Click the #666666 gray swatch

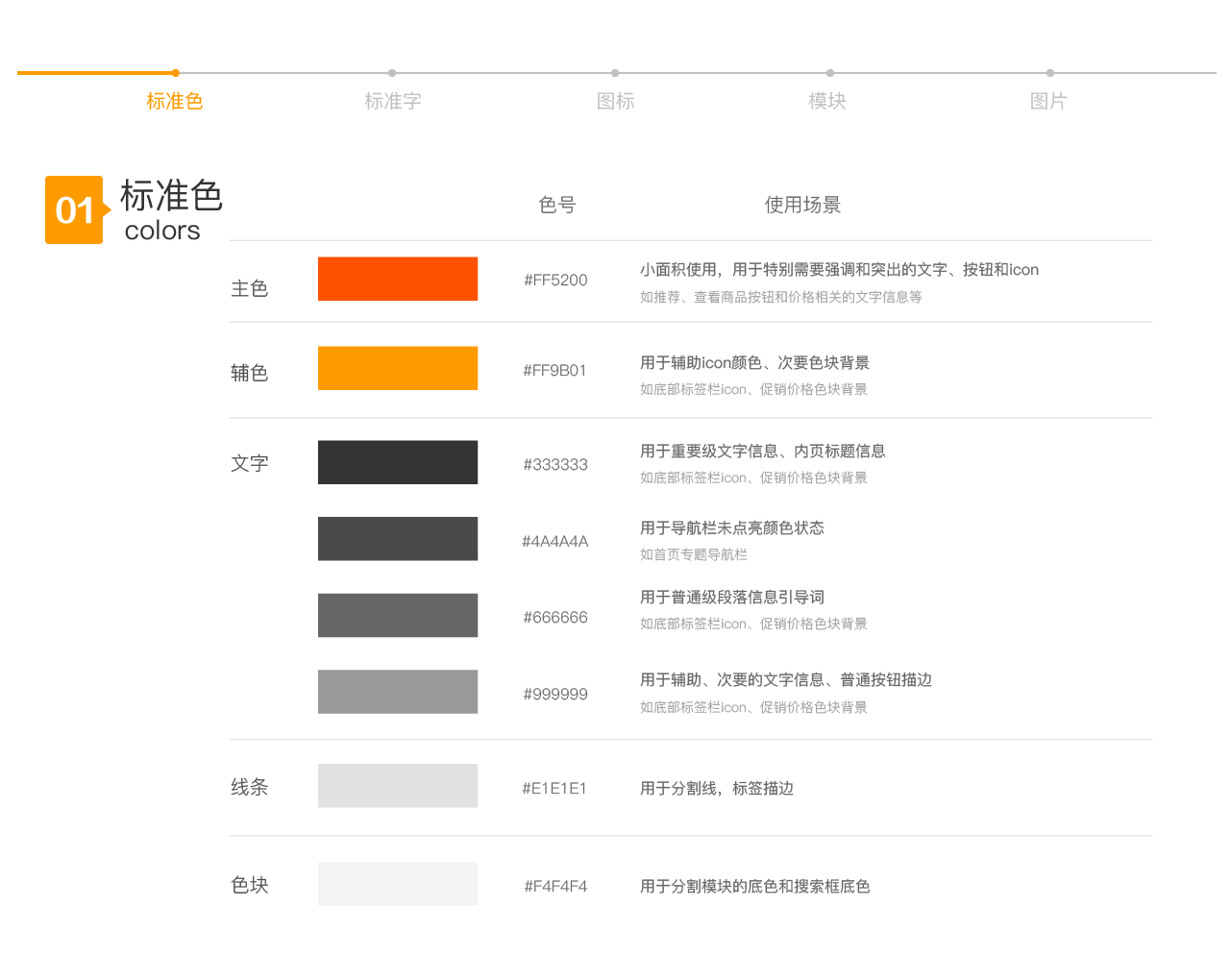tap(398, 615)
